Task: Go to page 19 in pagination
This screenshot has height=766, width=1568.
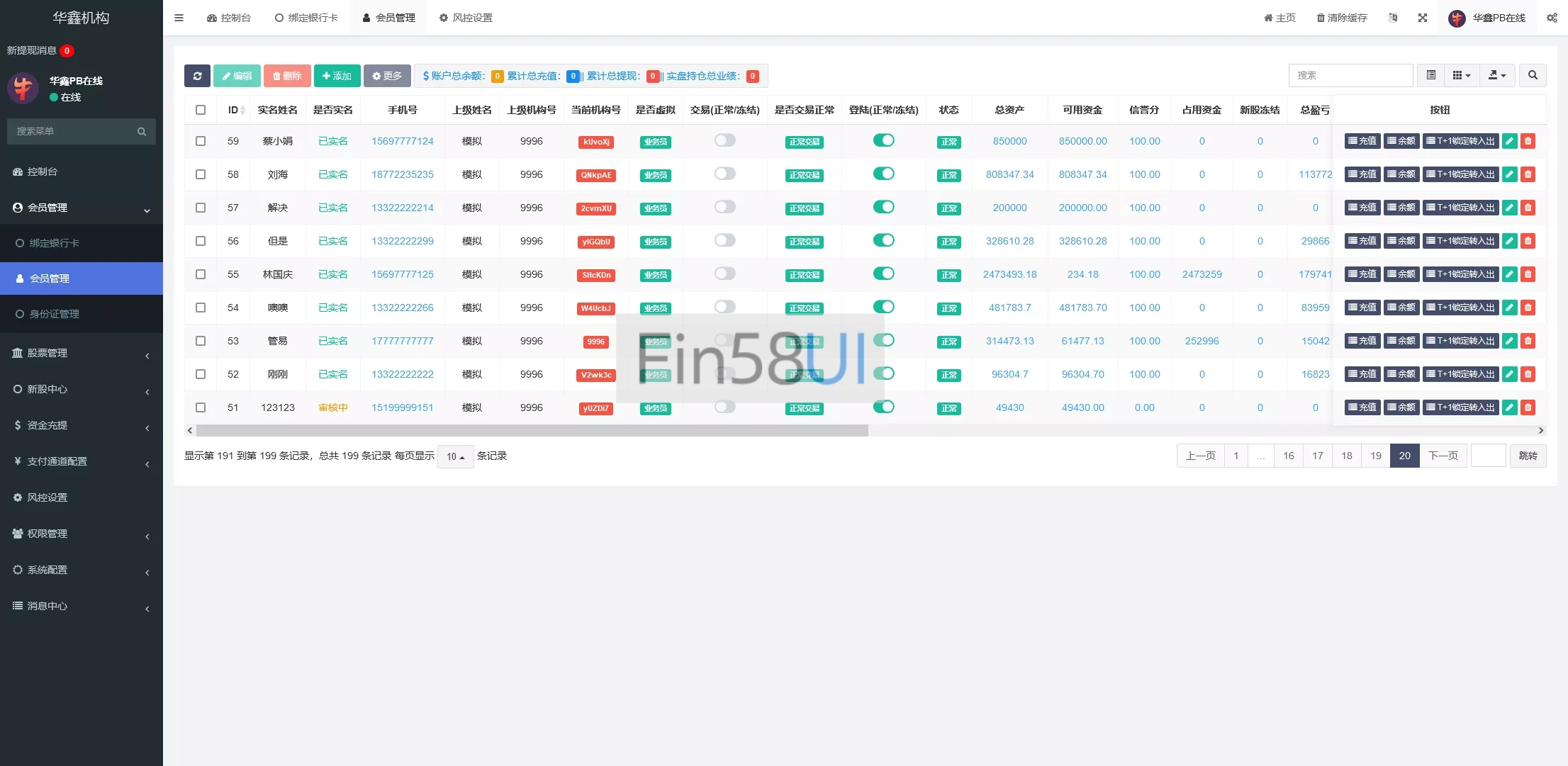Action: click(1375, 456)
